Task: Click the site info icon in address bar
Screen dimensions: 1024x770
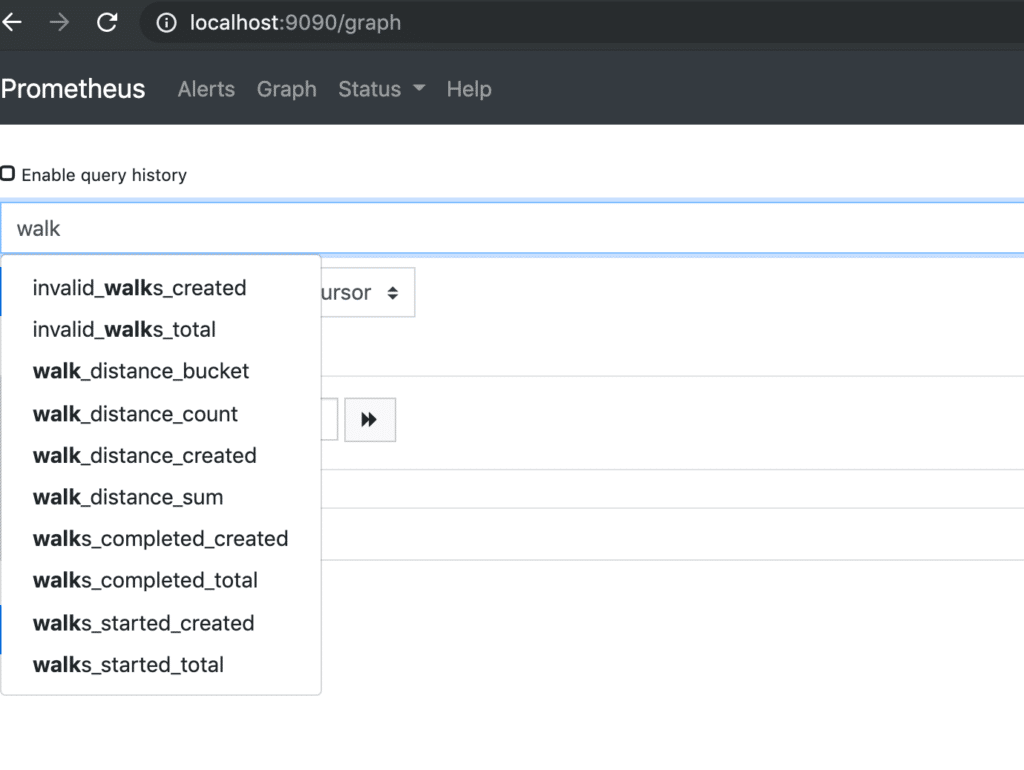Action: pos(167,22)
